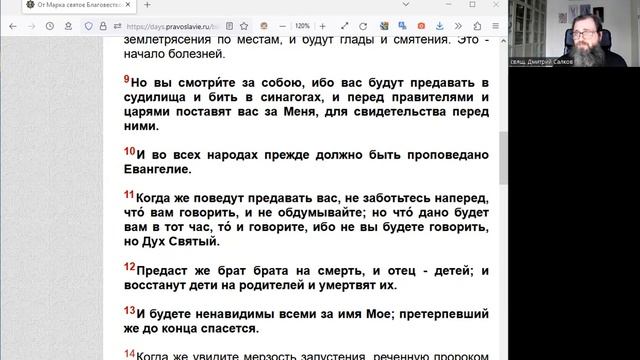Image resolution: width=640 pixels, height=360 pixels.
Task: Bookmark this page with the star icon
Action: coord(244,26)
